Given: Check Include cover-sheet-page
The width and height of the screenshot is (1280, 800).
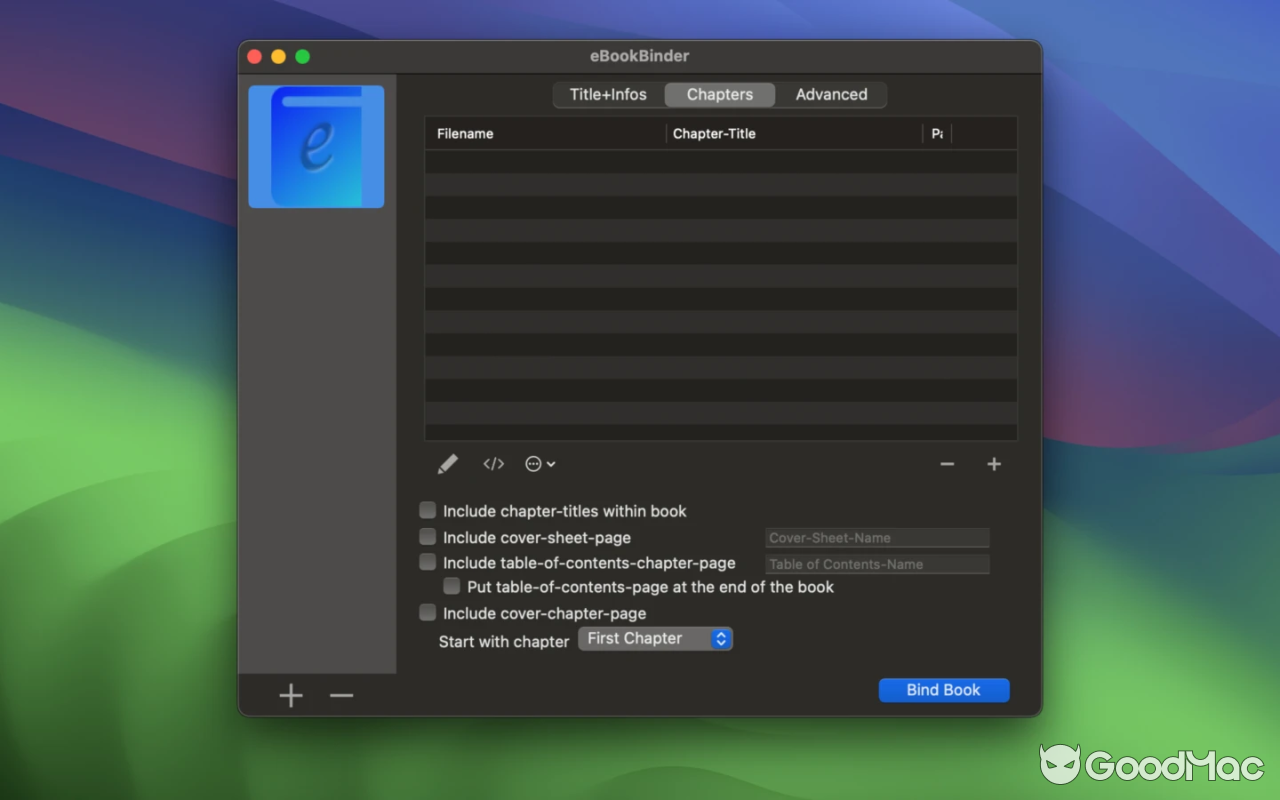Looking at the screenshot, I should (427, 536).
